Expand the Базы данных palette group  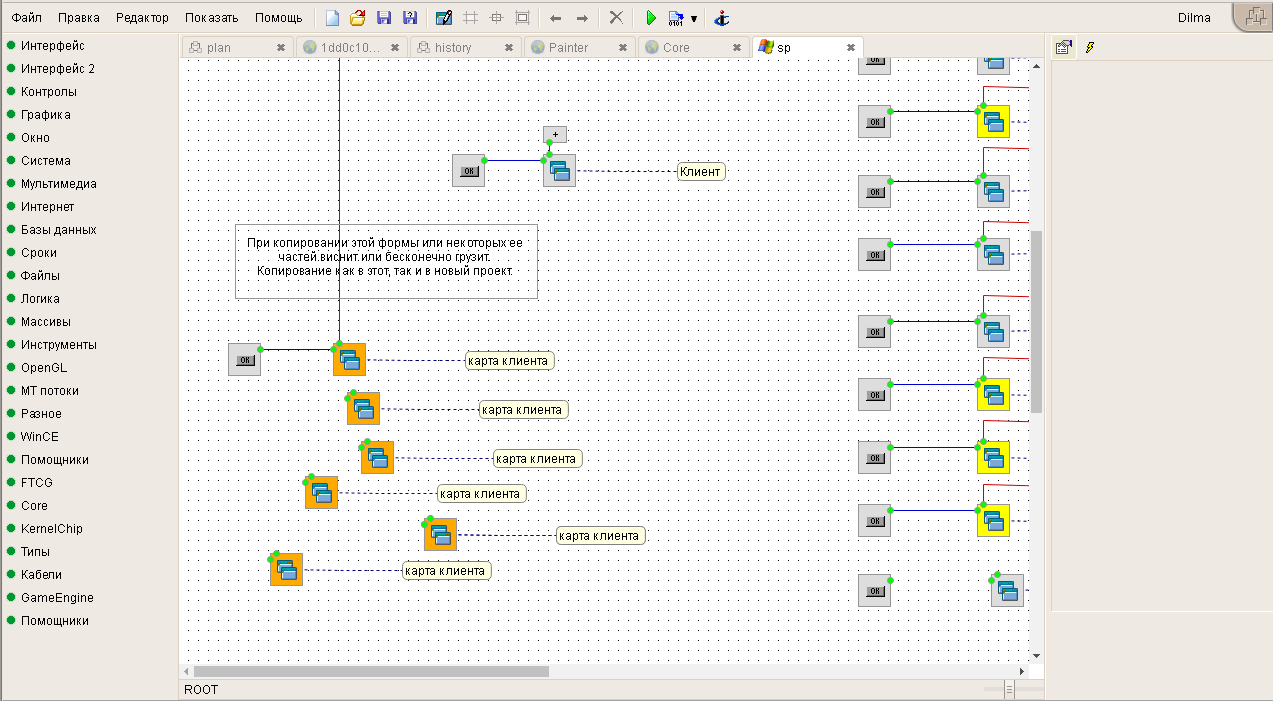[58, 230]
